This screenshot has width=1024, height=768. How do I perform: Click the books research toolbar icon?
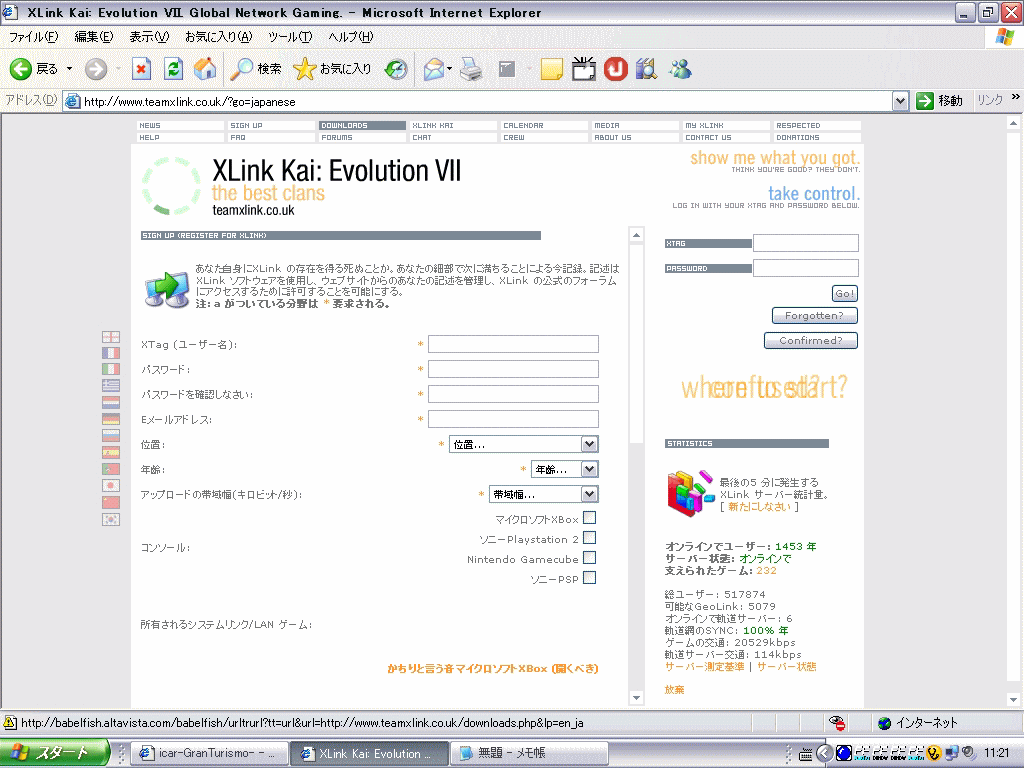(646, 69)
